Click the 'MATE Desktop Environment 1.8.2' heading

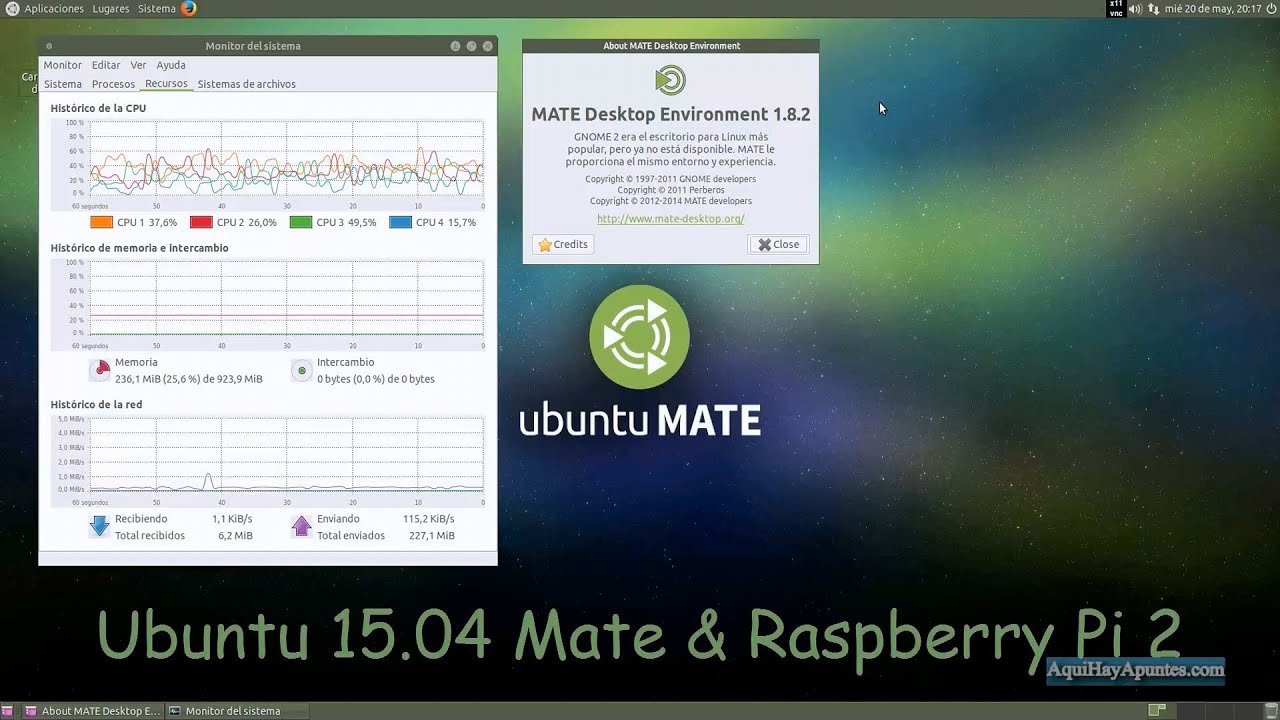tap(671, 114)
